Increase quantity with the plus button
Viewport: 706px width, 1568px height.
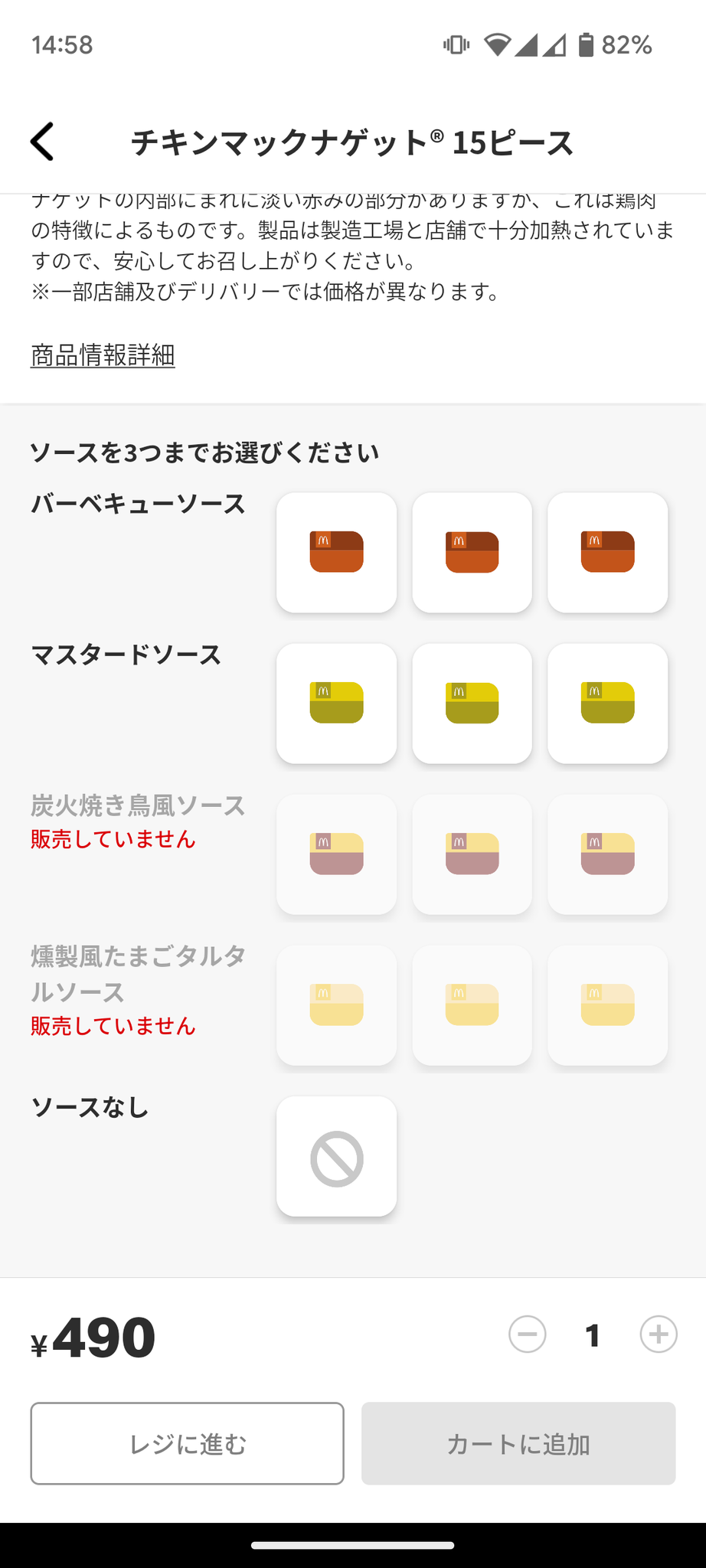click(x=658, y=1334)
